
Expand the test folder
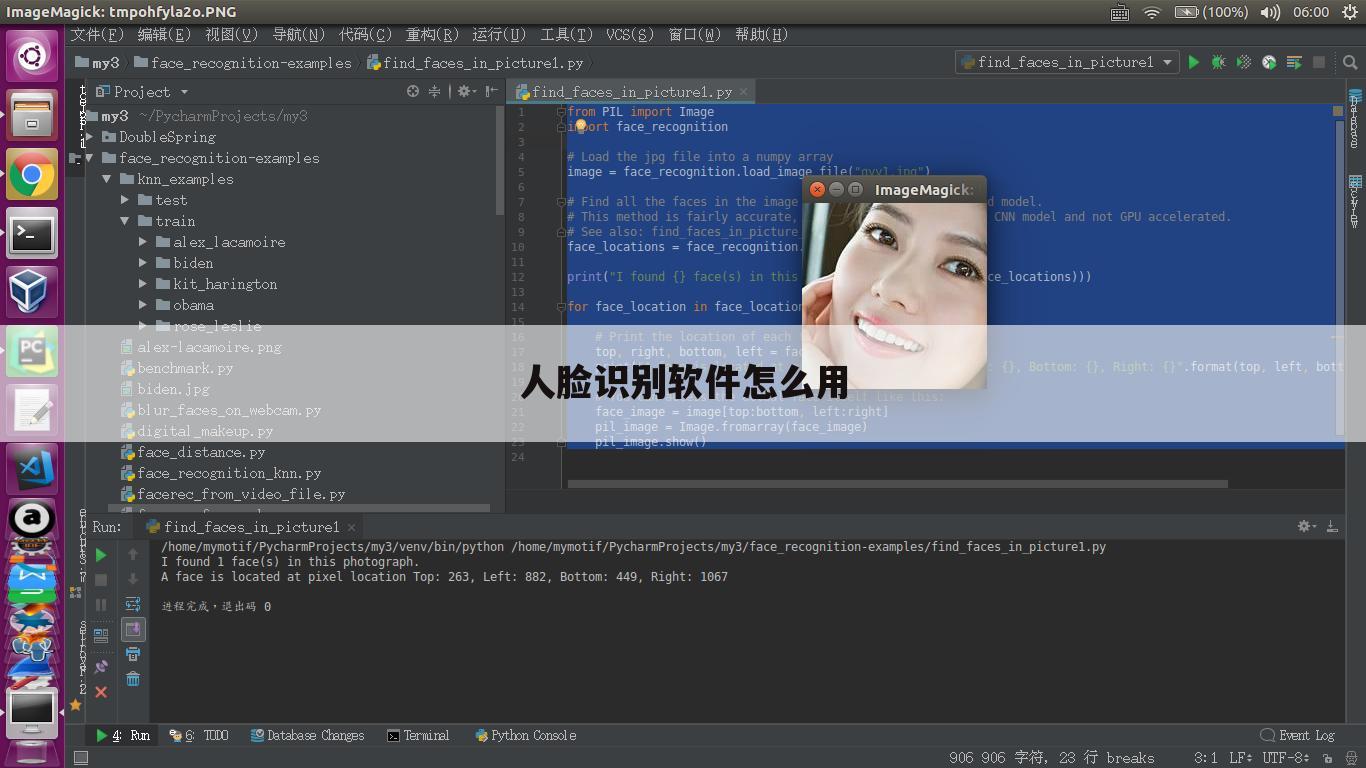125,200
